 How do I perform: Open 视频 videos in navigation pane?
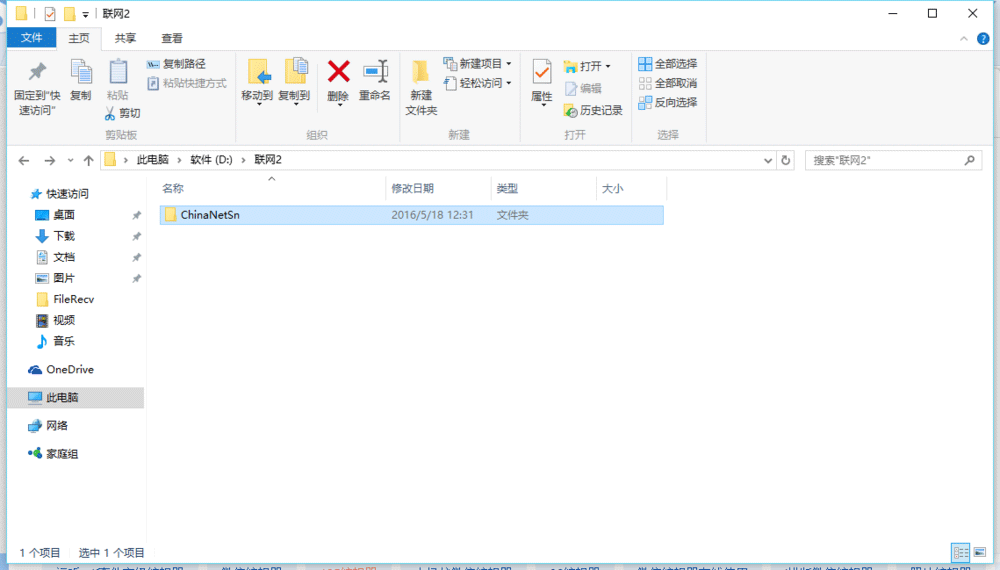pyautogui.click(x=63, y=320)
